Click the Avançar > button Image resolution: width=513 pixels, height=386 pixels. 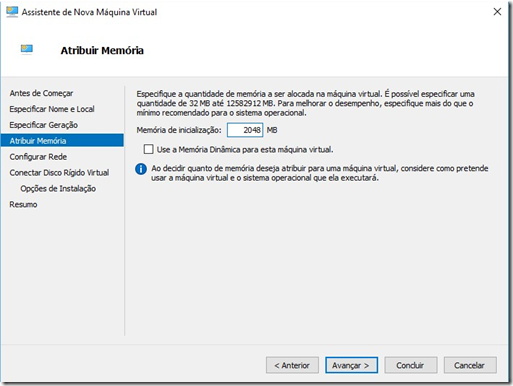click(351, 365)
